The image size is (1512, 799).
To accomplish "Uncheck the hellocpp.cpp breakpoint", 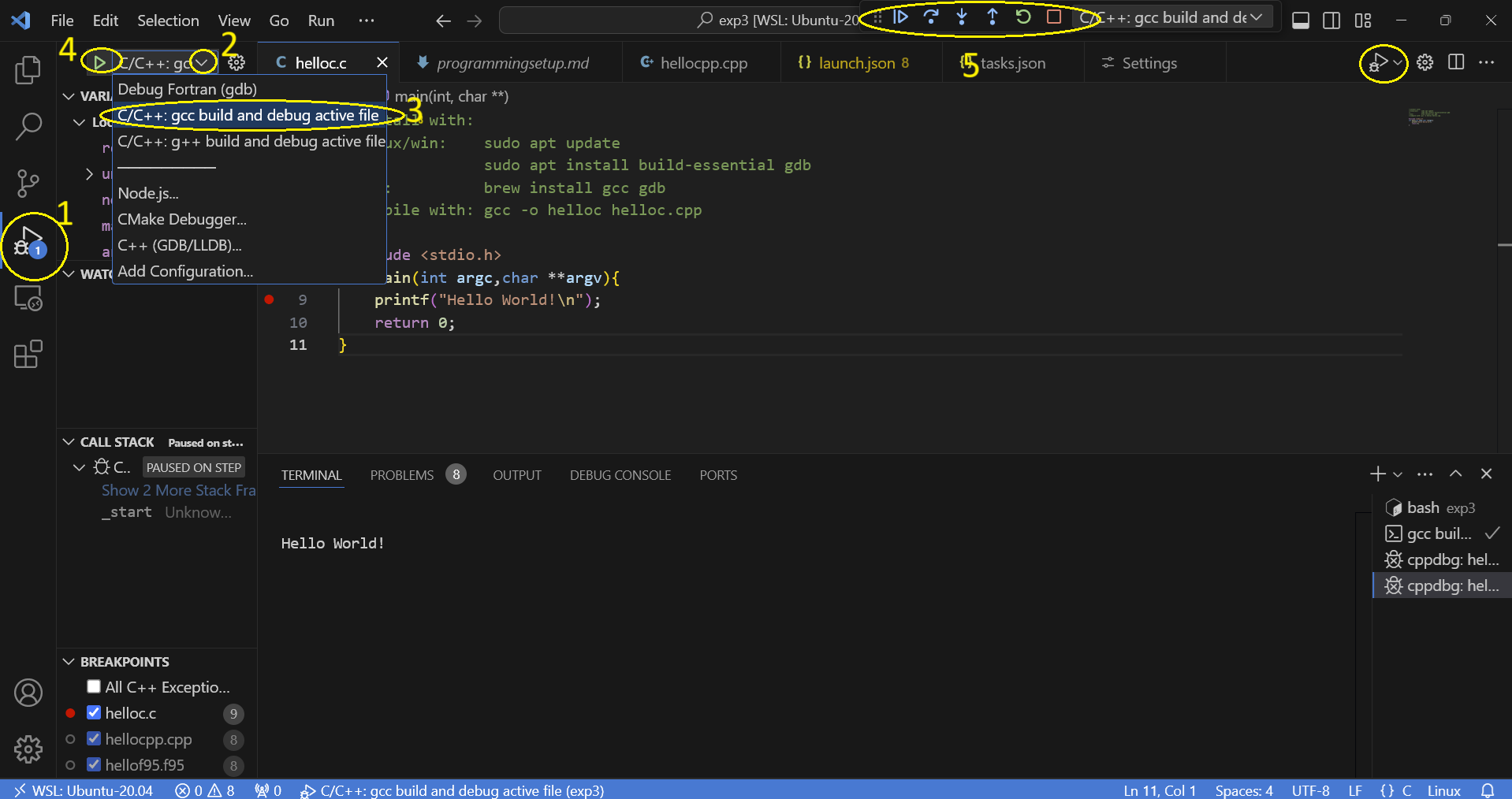I will [x=94, y=738].
